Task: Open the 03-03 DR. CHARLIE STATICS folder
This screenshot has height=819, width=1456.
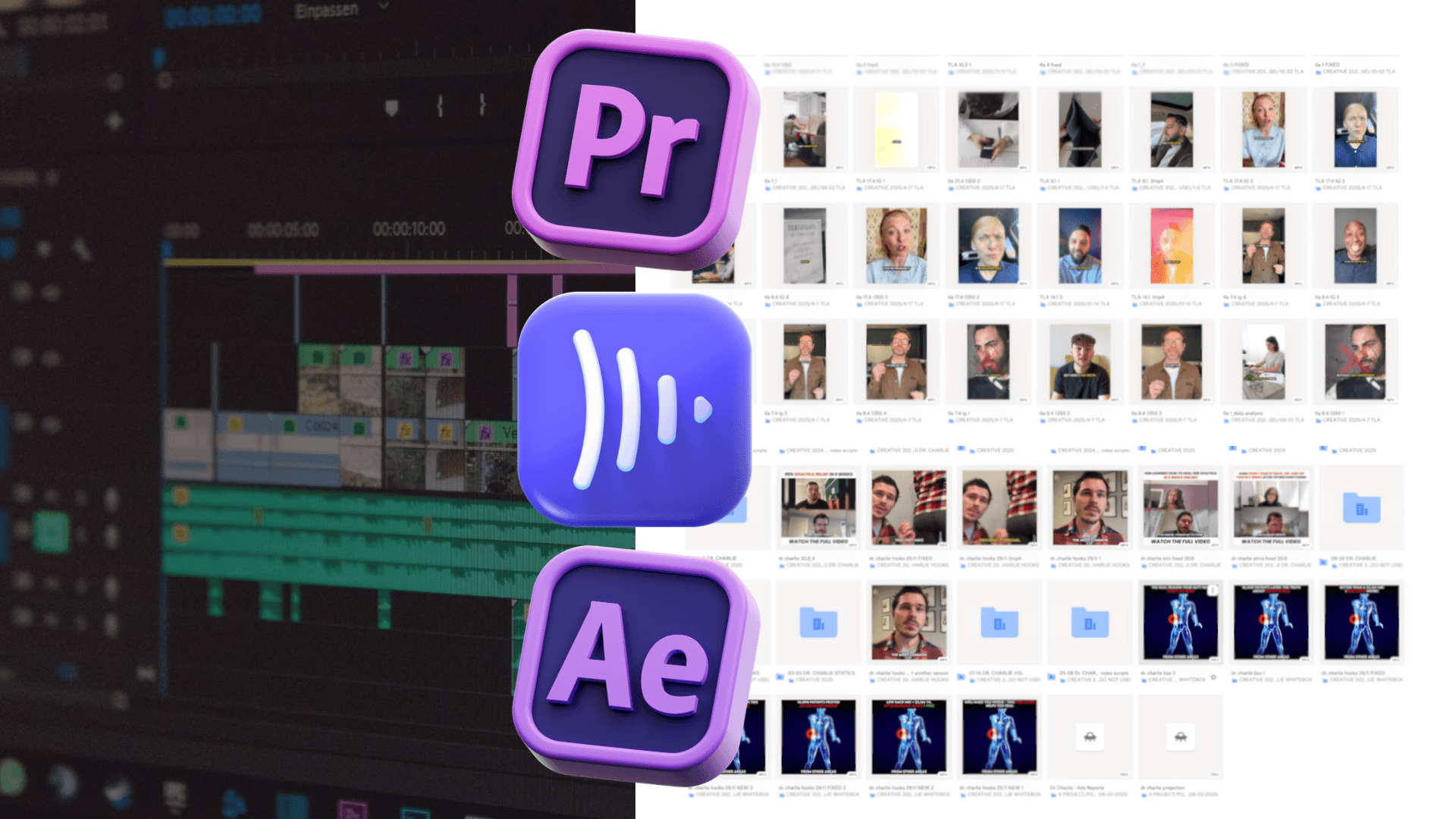Action: [x=817, y=623]
